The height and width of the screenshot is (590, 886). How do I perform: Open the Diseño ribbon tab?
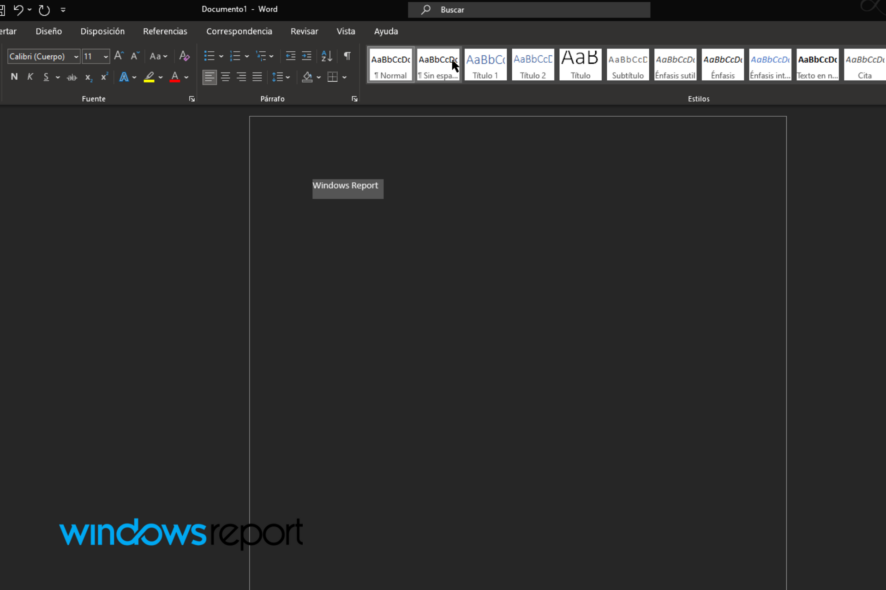pos(49,31)
